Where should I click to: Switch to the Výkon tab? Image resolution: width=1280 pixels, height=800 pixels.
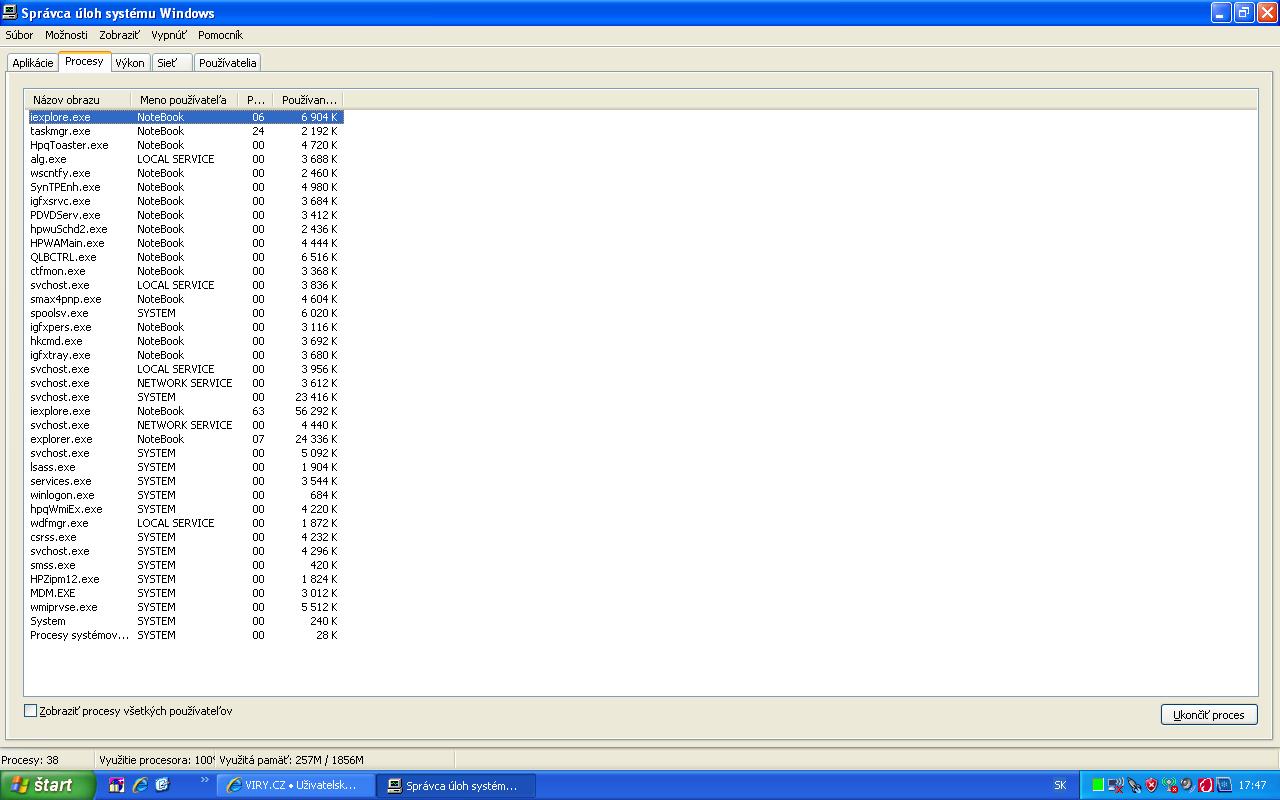130,63
